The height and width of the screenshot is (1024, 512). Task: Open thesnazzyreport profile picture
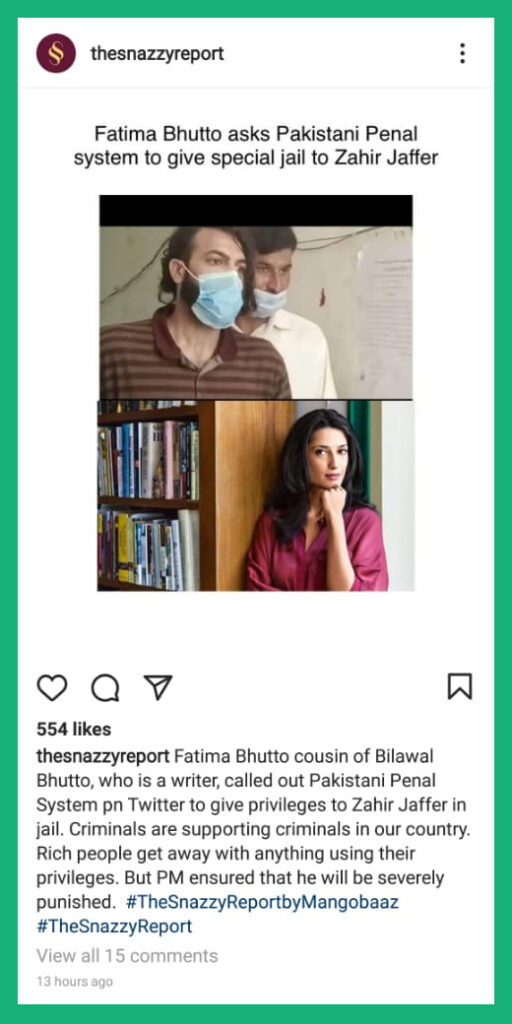pos(56,53)
